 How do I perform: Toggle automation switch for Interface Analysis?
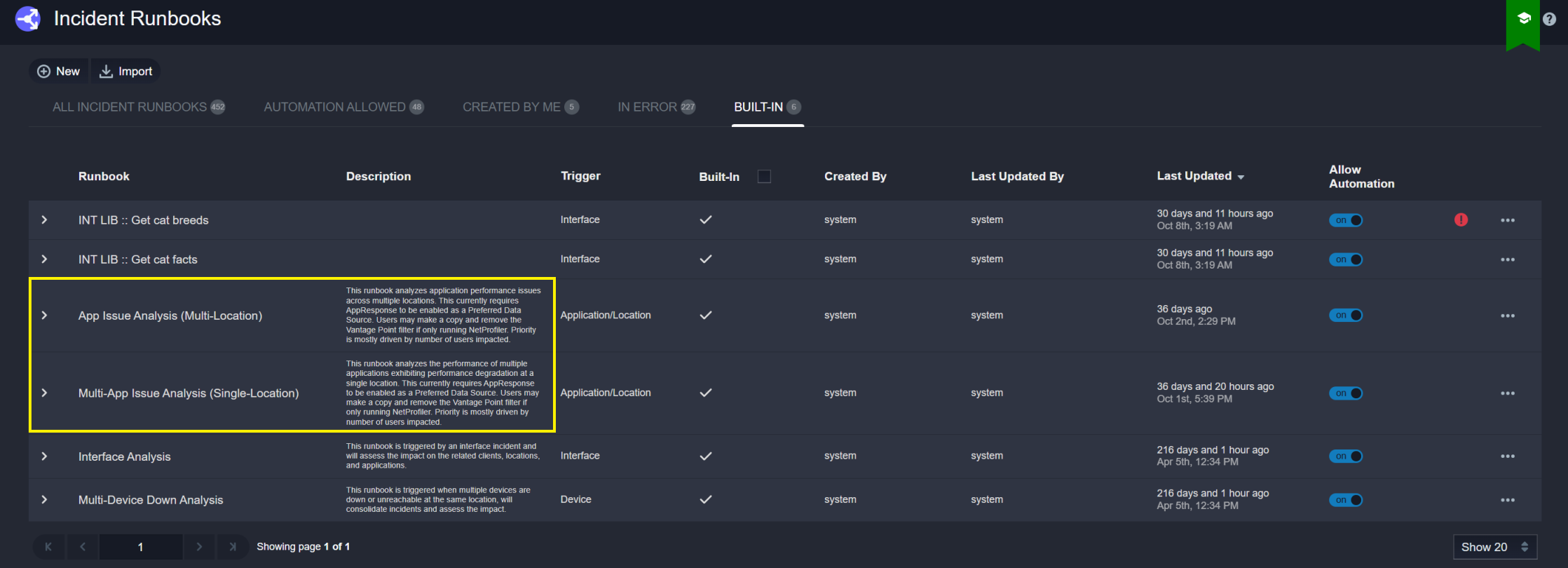(x=1346, y=457)
